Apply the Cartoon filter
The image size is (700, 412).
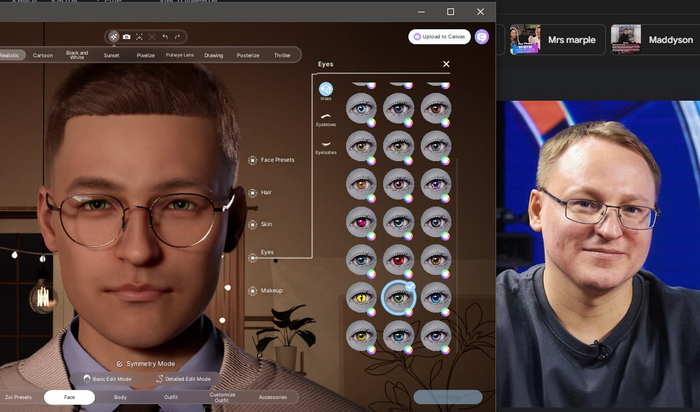43,55
